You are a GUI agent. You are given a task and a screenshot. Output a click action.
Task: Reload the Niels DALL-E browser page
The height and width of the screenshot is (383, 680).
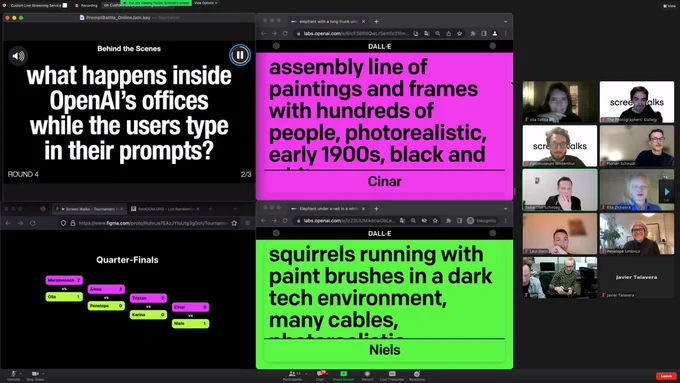point(285,221)
